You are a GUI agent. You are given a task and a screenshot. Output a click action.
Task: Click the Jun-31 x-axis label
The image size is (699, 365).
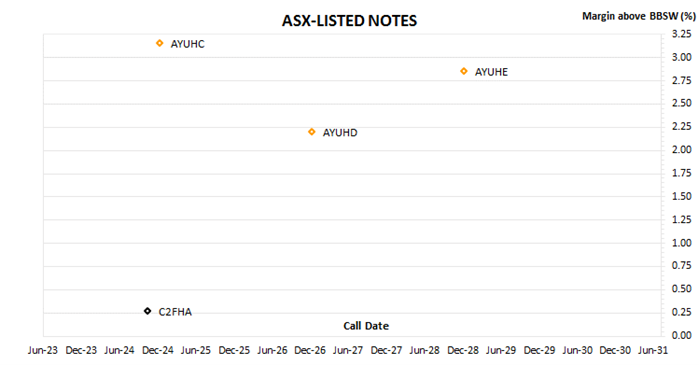653,351
